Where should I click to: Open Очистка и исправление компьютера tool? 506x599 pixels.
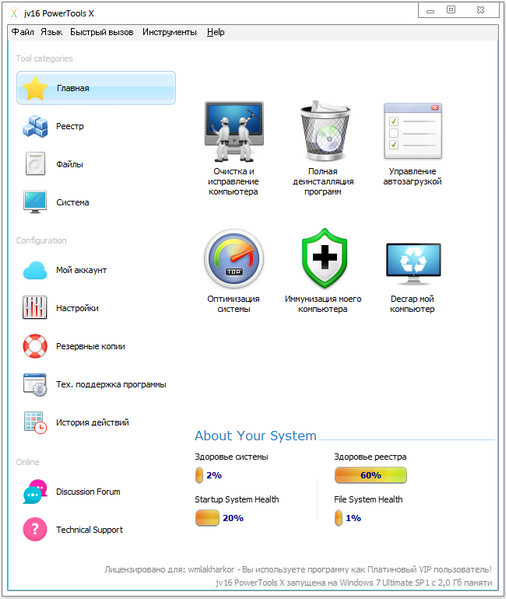(x=234, y=131)
